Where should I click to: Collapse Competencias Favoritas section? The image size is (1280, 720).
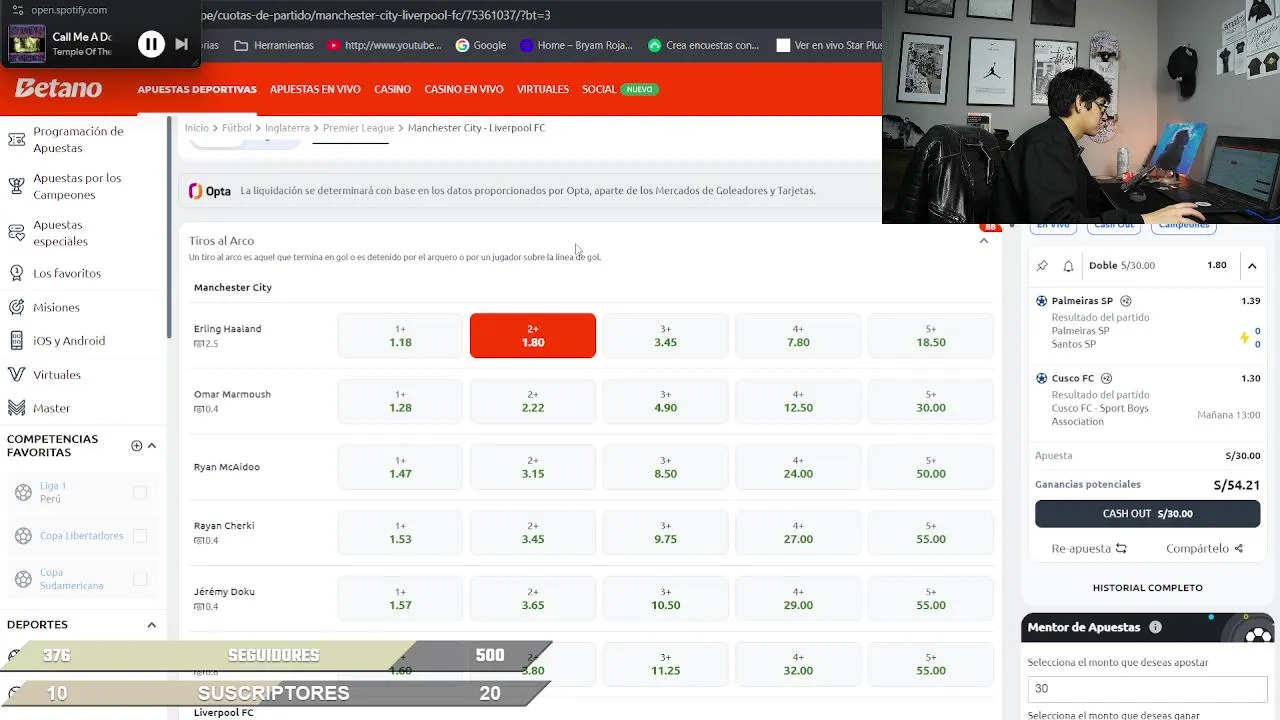tap(152, 446)
